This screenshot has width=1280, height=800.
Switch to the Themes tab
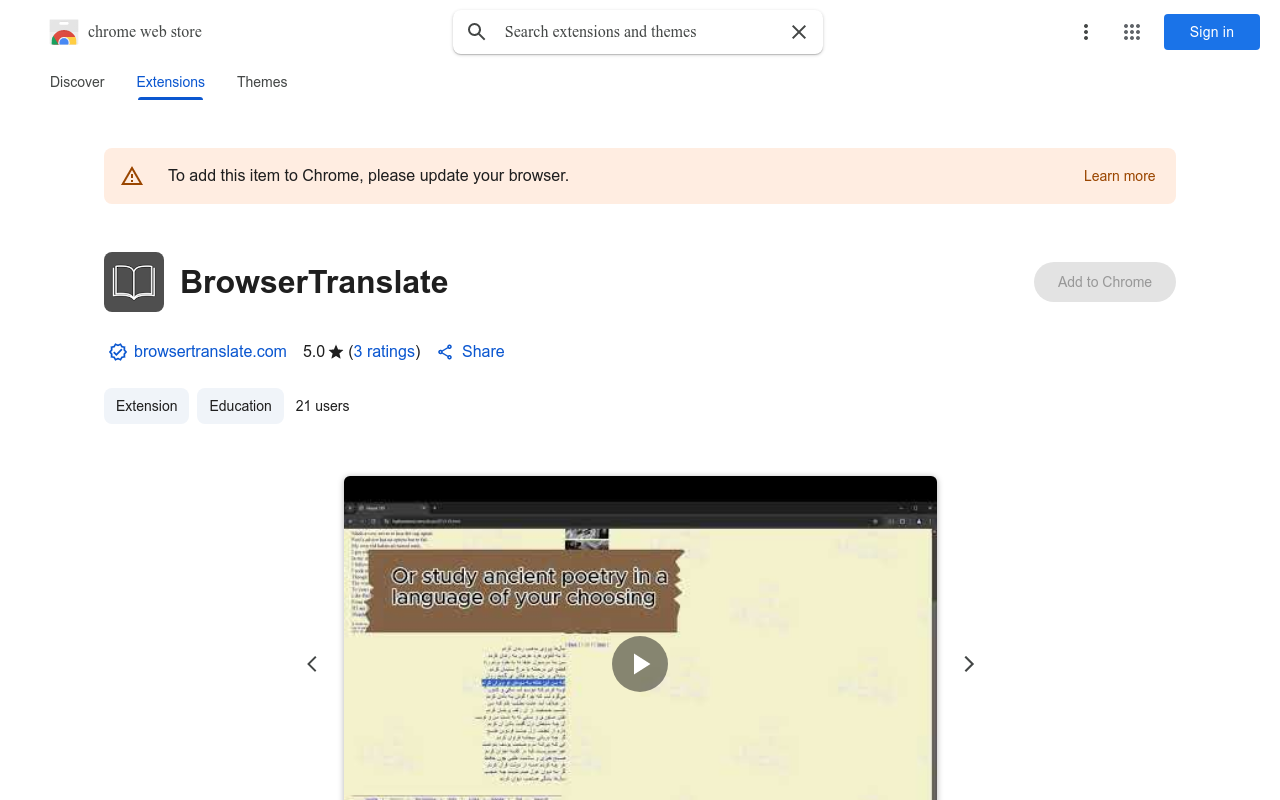[x=262, y=82]
